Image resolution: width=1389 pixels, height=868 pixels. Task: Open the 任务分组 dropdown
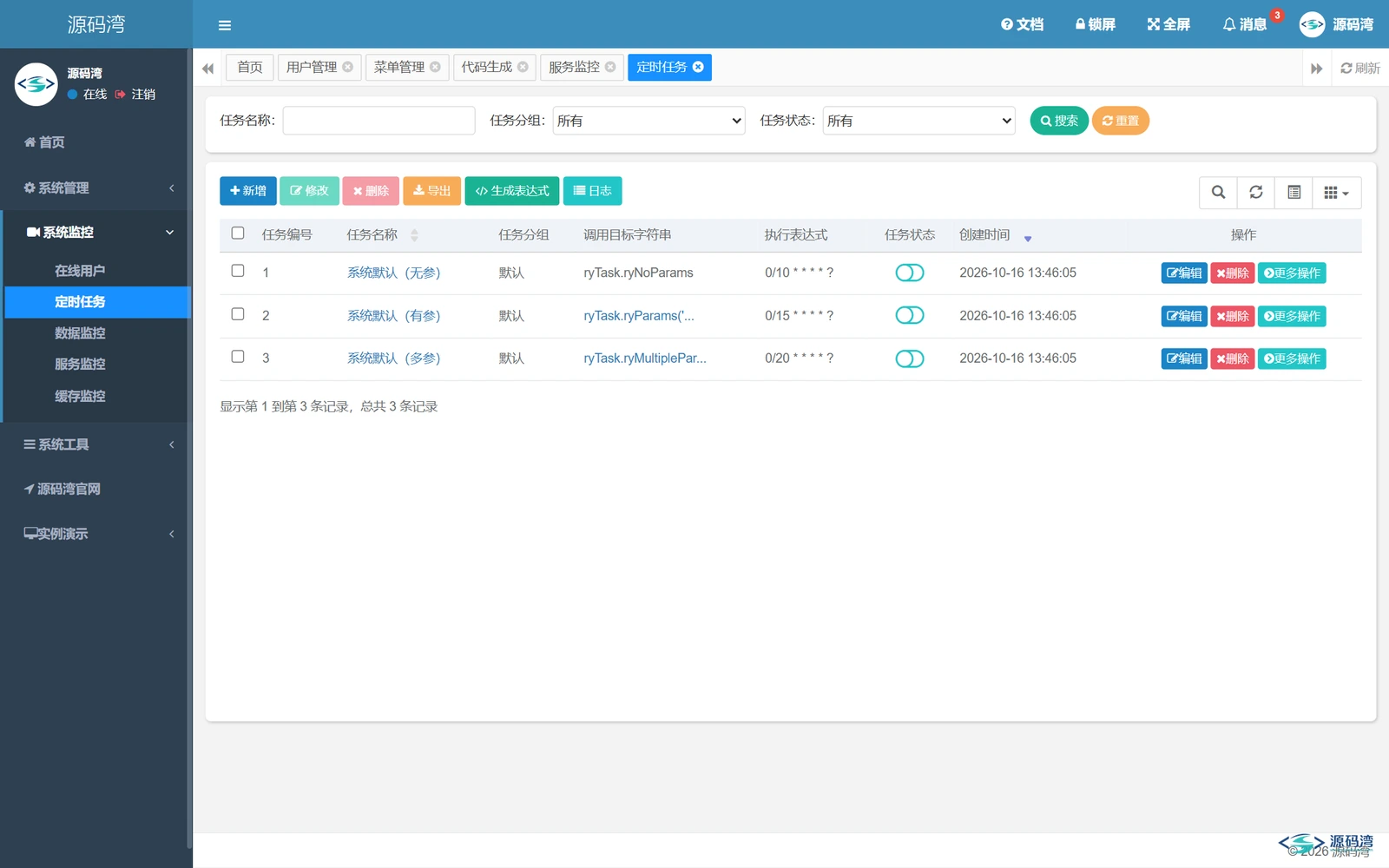pos(649,121)
